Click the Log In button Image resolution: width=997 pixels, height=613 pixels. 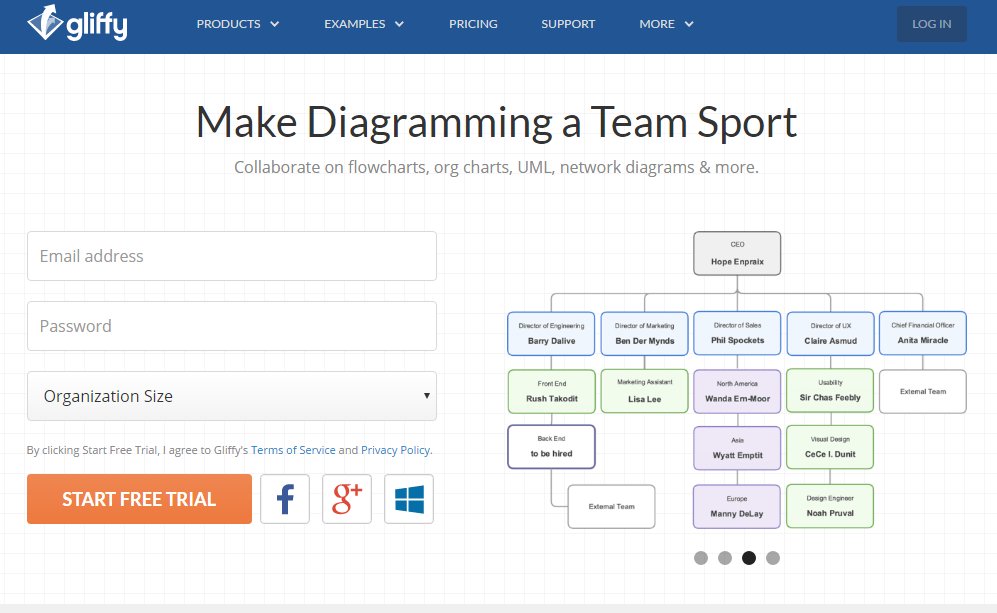pyautogui.click(x=931, y=24)
